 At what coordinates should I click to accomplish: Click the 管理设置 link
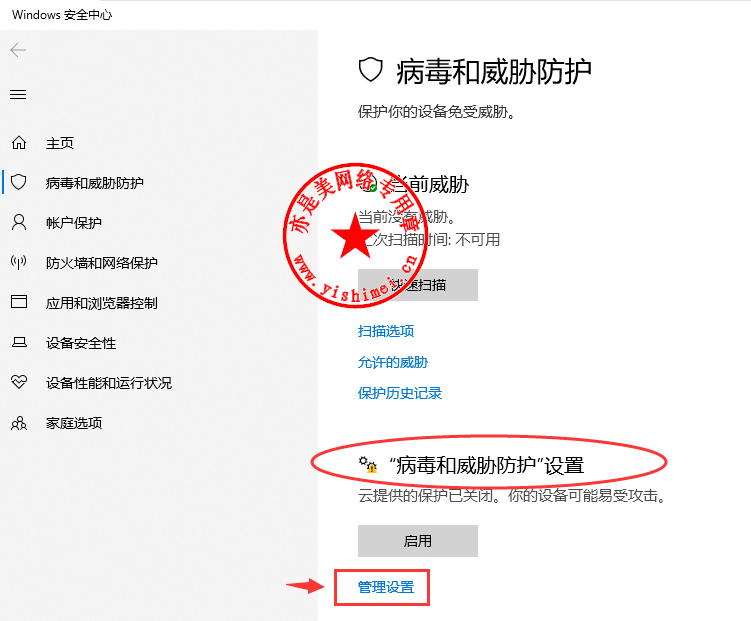click(x=386, y=587)
